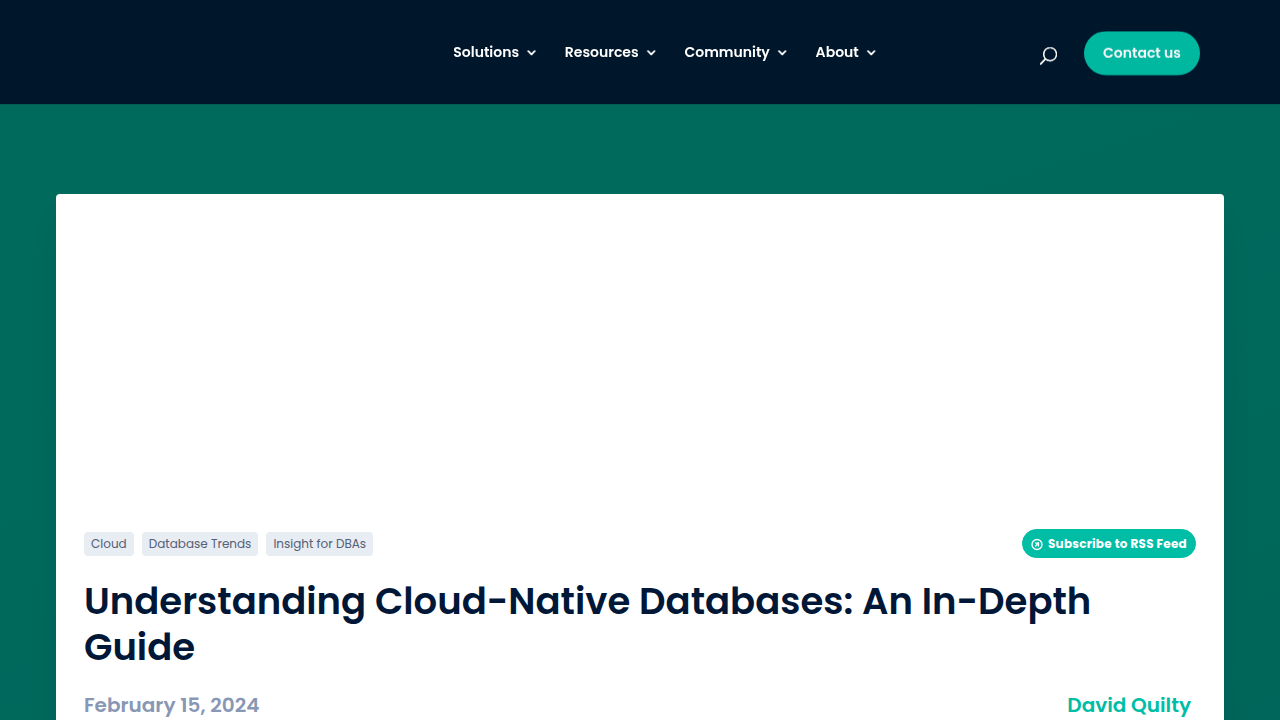Select the Insight for DBAs tag
The height and width of the screenshot is (720, 1280).
(320, 544)
